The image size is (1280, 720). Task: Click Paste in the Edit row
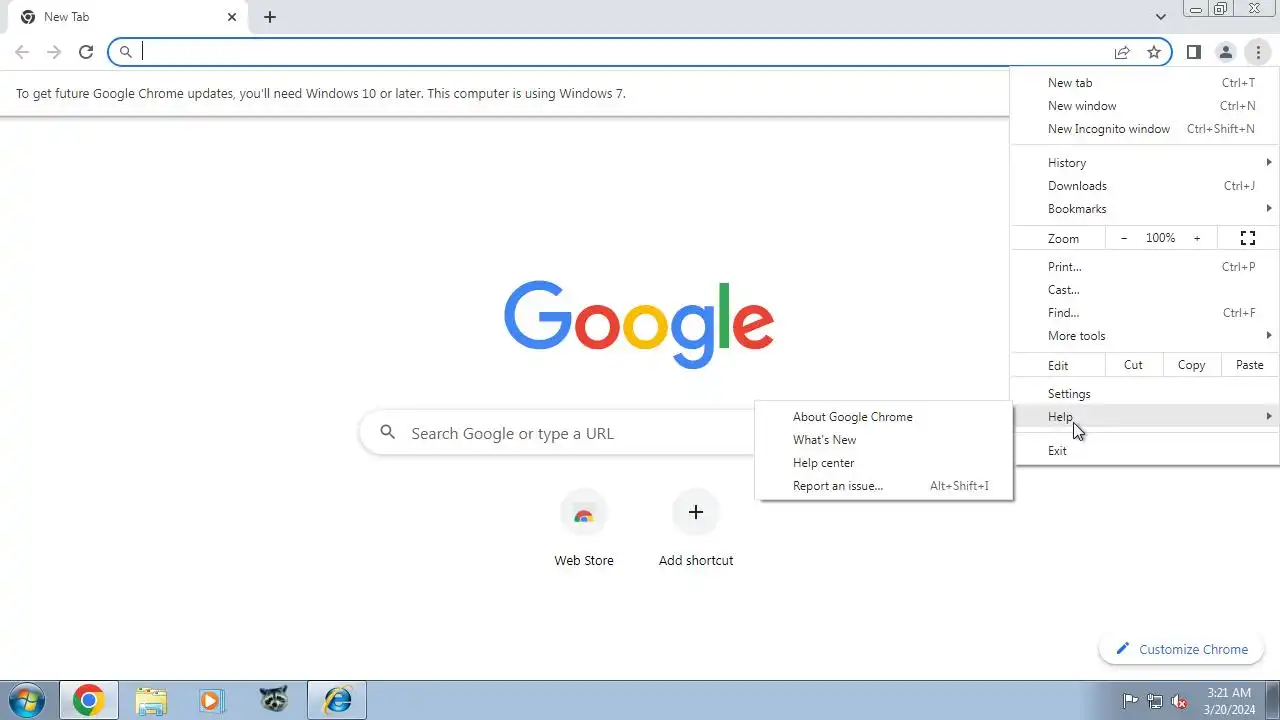click(x=1250, y=365)
